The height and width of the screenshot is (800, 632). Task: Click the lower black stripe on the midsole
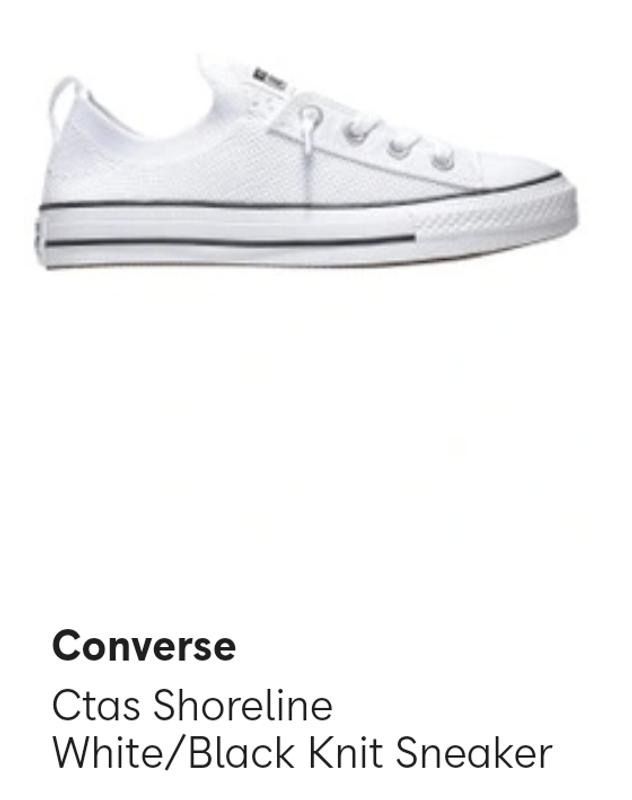(231, 242)
